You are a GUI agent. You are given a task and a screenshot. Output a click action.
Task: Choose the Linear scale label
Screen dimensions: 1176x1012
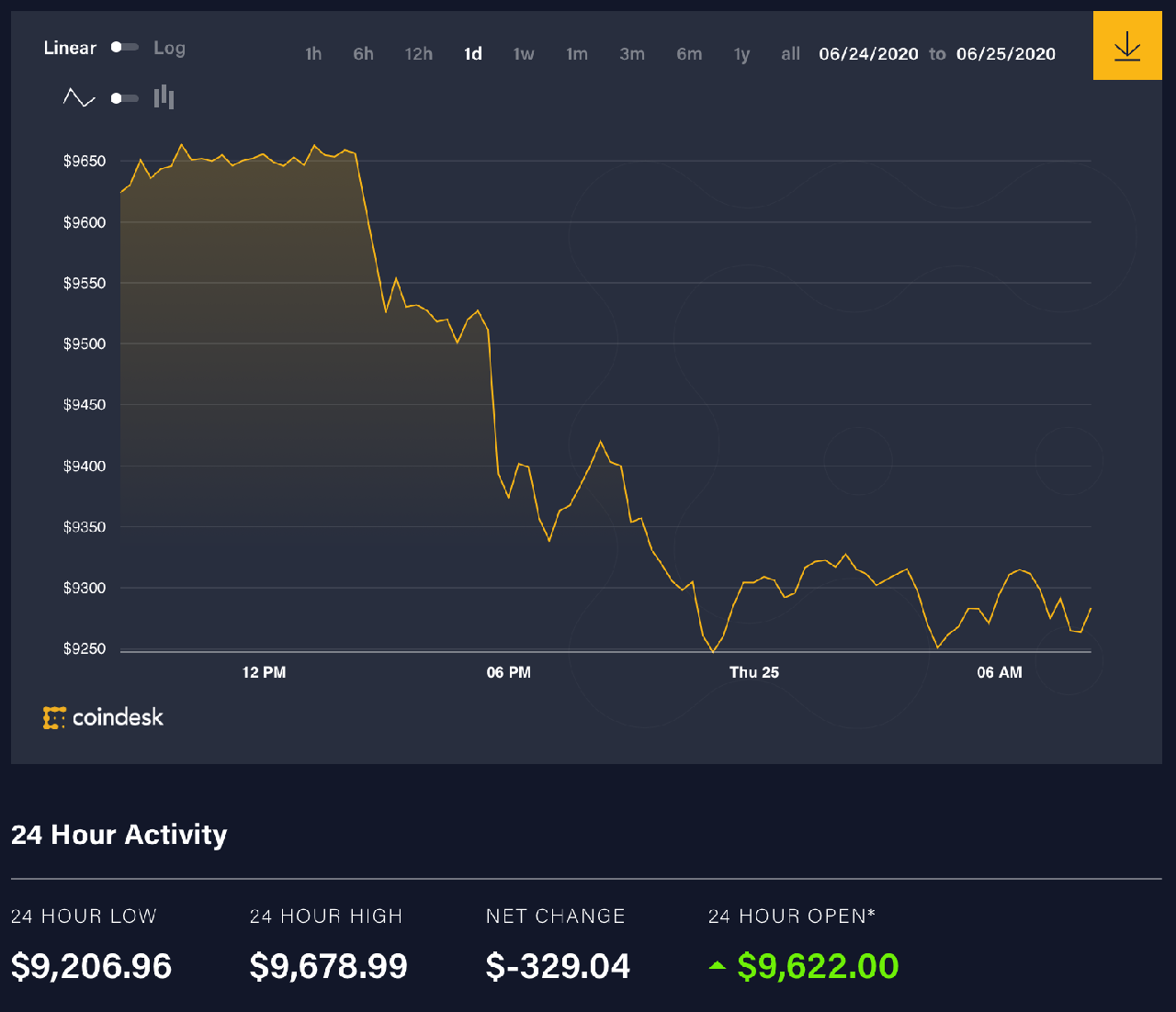point(70,48)
